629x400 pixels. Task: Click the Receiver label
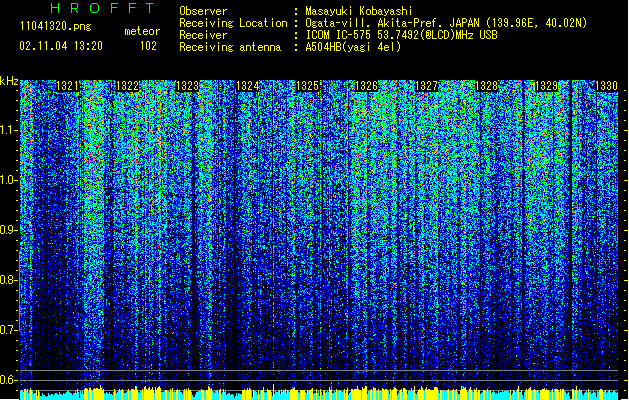(x=203, y=35)
